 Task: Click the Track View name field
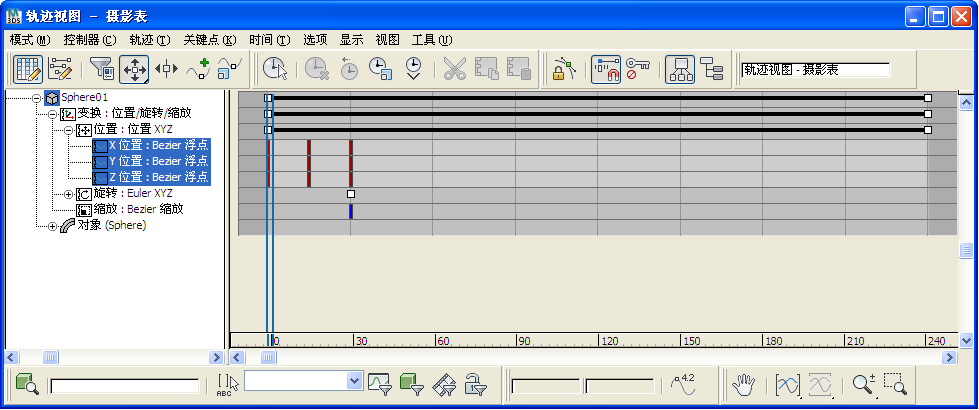(x=815, y=69)
